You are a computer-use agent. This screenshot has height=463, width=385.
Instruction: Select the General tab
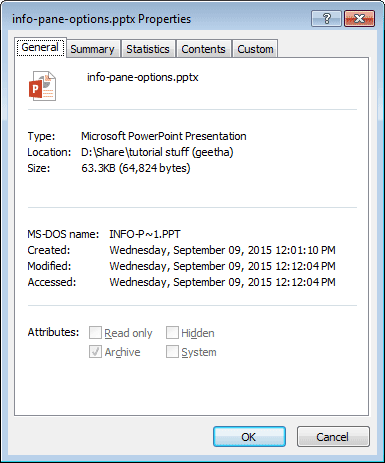point(40,47)
